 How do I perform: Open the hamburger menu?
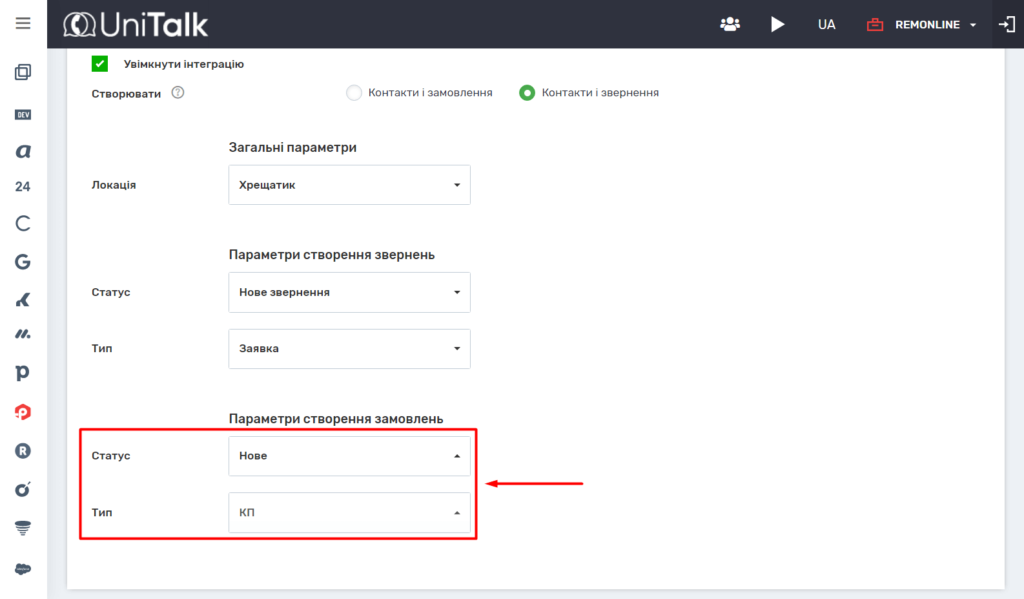click(x=23, y=24)
